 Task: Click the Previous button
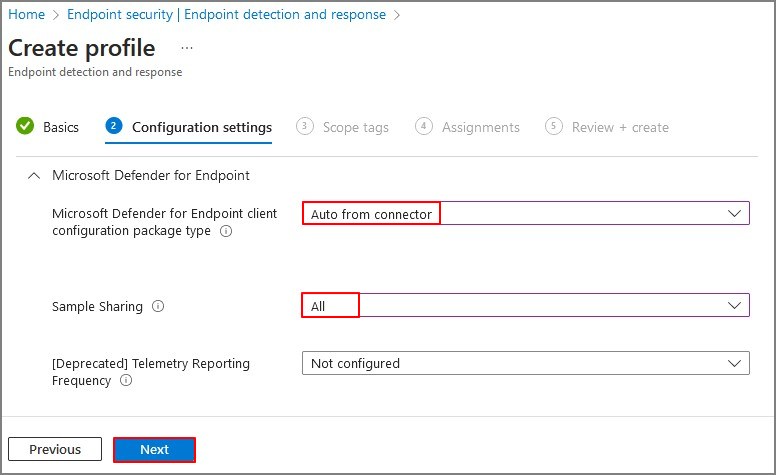coord(55,449)
